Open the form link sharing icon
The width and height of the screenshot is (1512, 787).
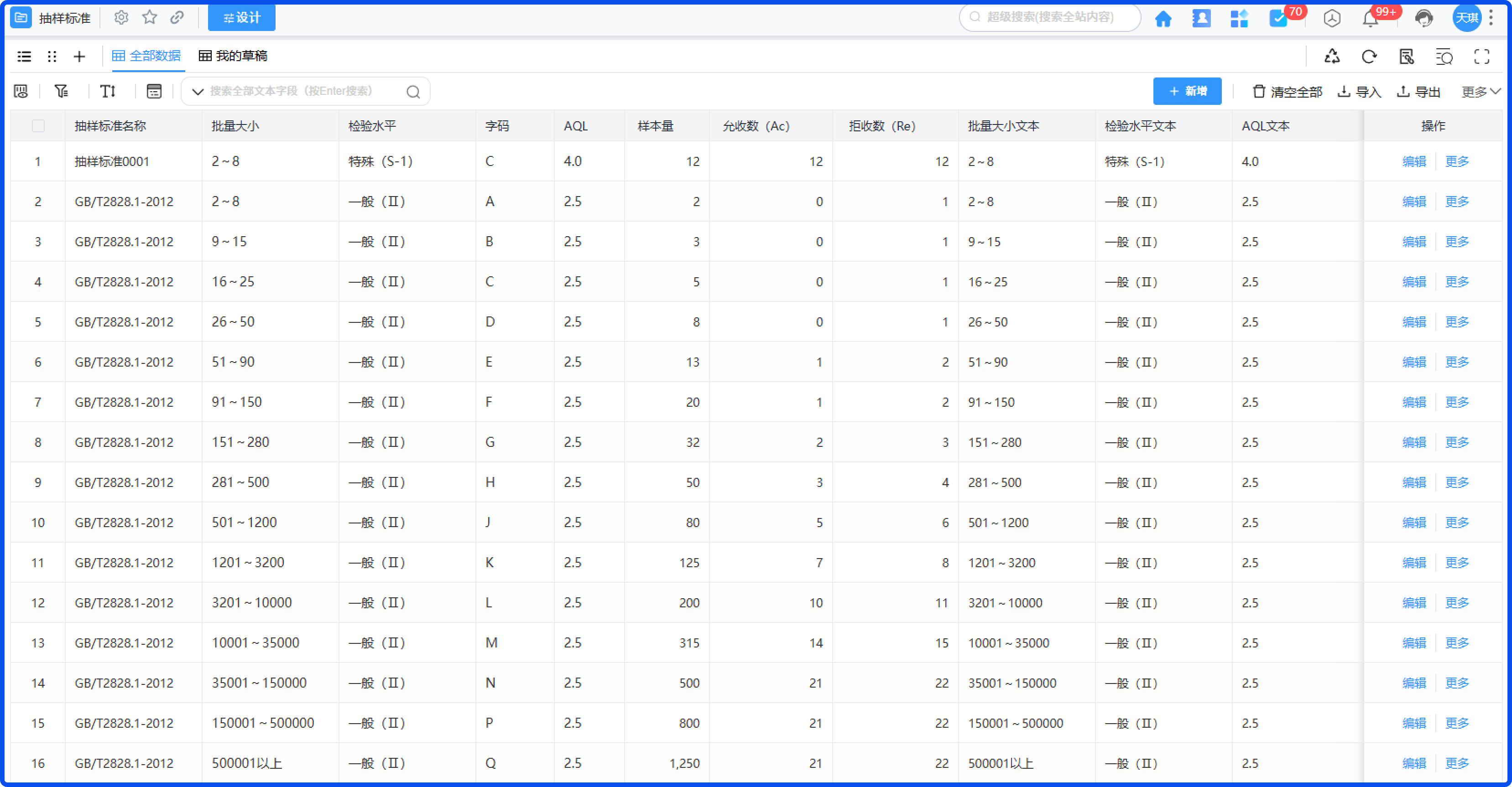[x=178, y=18]
